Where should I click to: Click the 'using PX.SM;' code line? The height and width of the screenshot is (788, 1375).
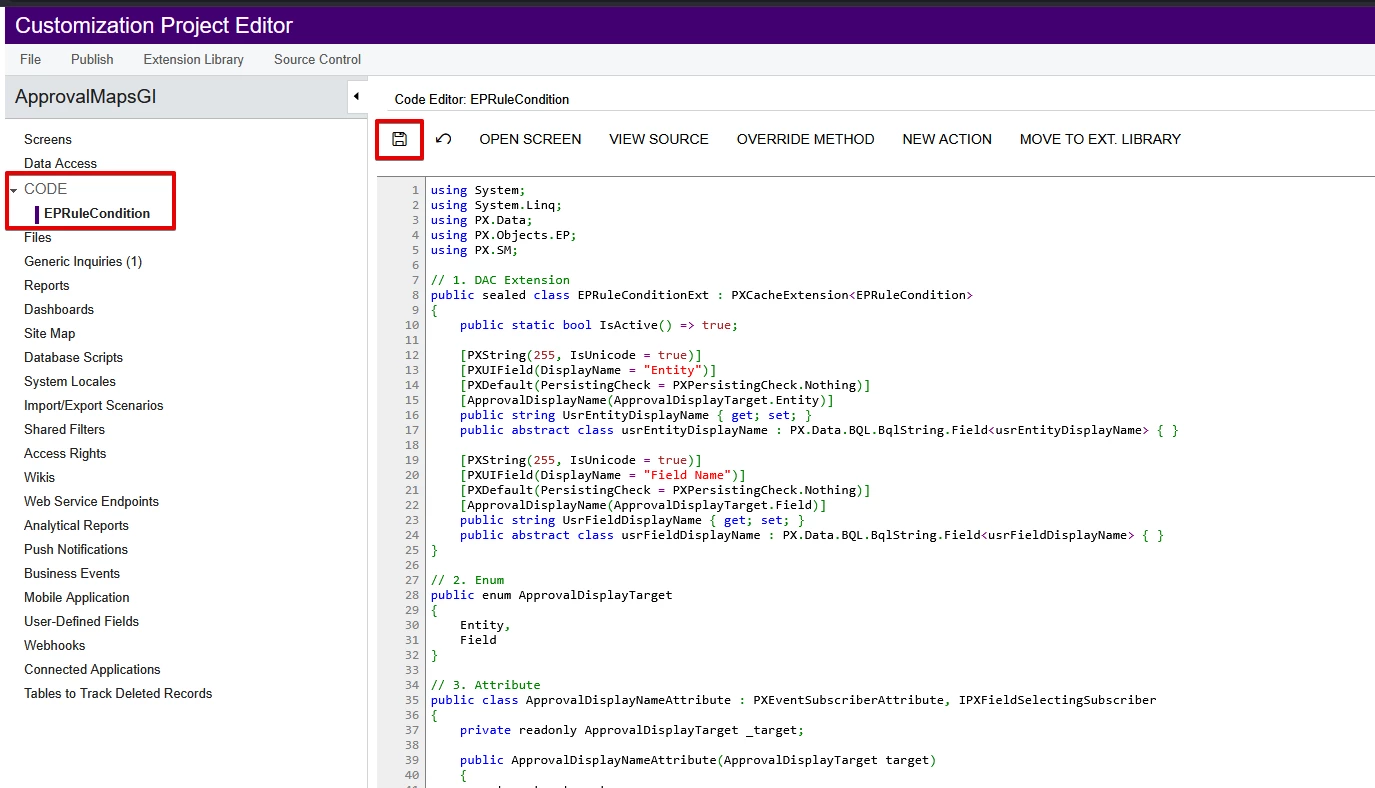click(x=474, y=250)
